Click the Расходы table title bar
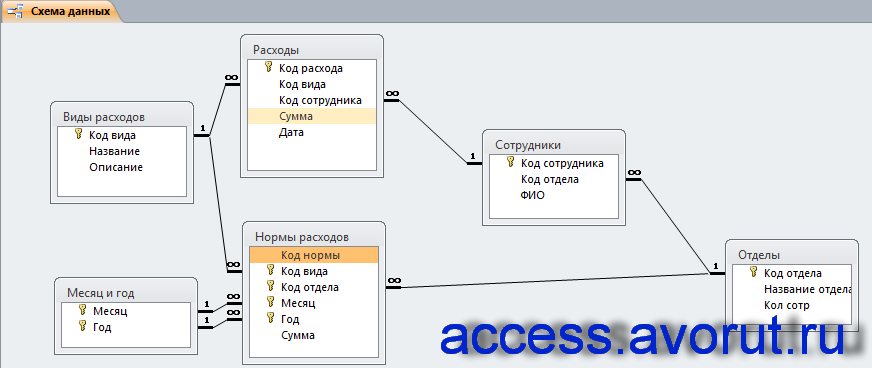 pyautogui.click(x=312, y=49)
